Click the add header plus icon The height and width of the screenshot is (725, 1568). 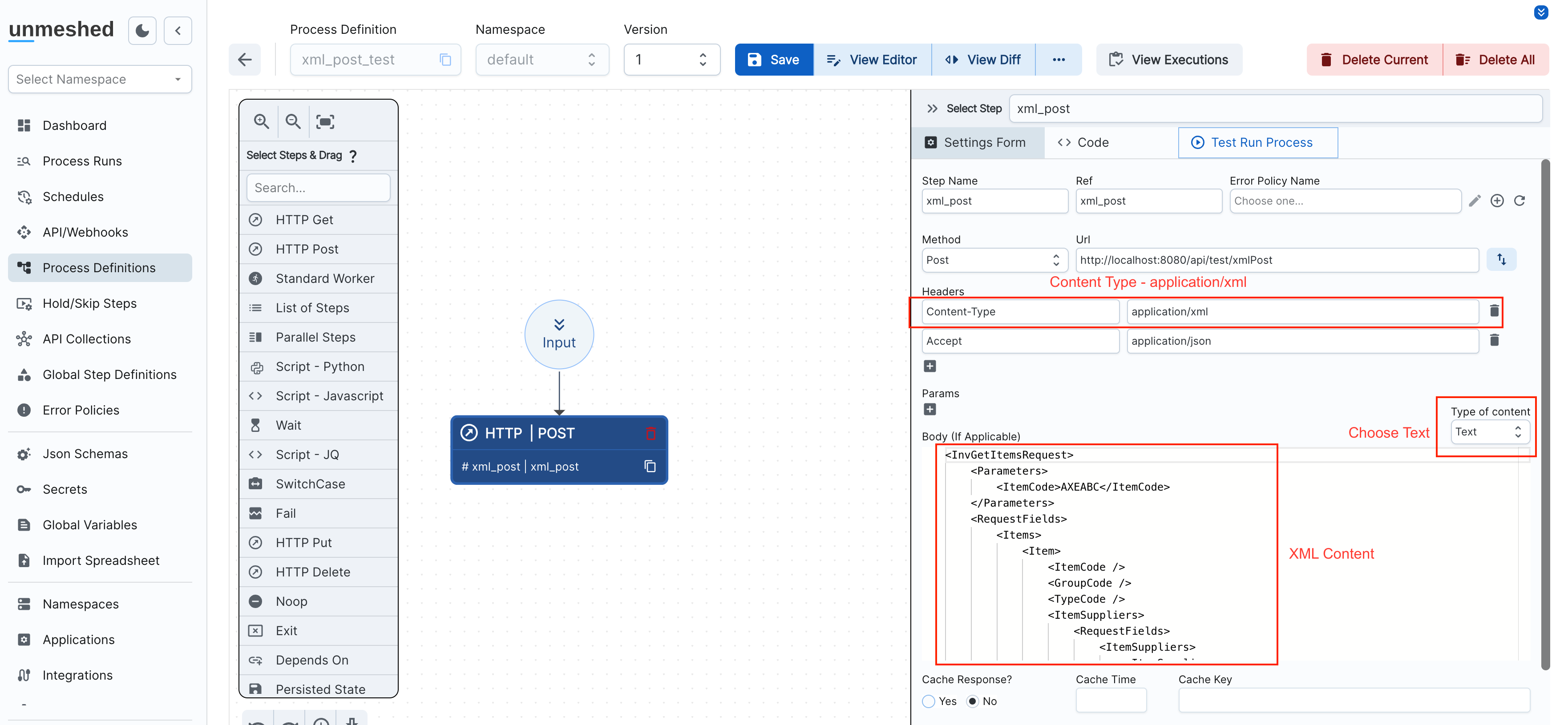pos(929,366)
